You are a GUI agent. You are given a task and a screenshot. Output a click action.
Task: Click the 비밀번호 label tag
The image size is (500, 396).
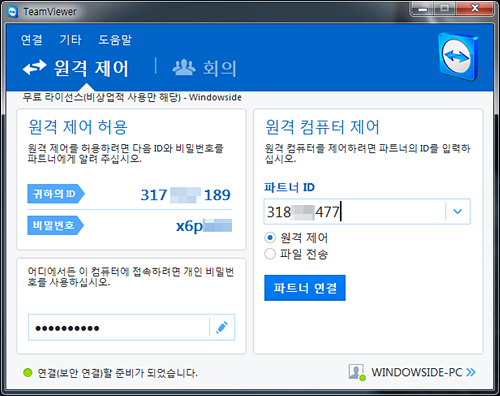55,225
